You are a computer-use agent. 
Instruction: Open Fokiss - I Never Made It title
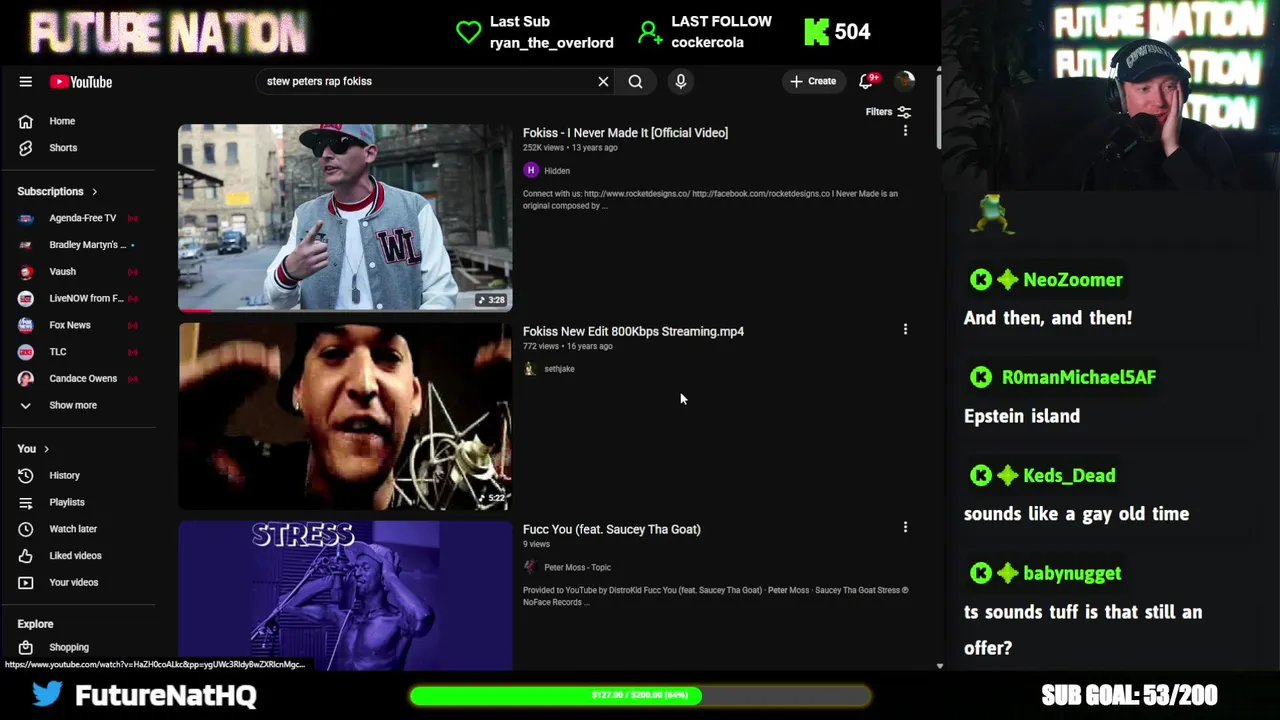coord(625,133)
